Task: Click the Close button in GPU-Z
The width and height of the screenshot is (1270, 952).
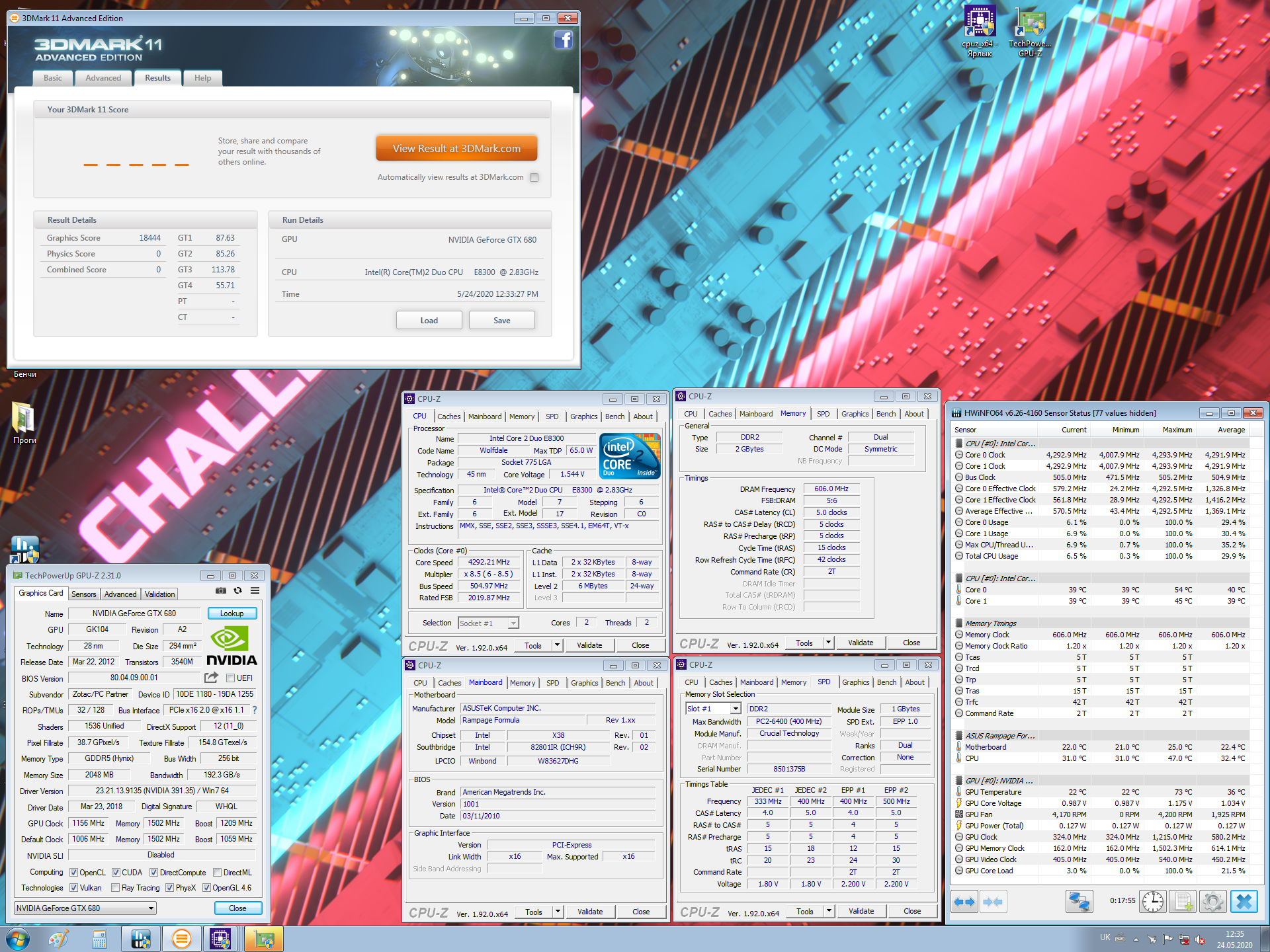Action: (237, 908)
